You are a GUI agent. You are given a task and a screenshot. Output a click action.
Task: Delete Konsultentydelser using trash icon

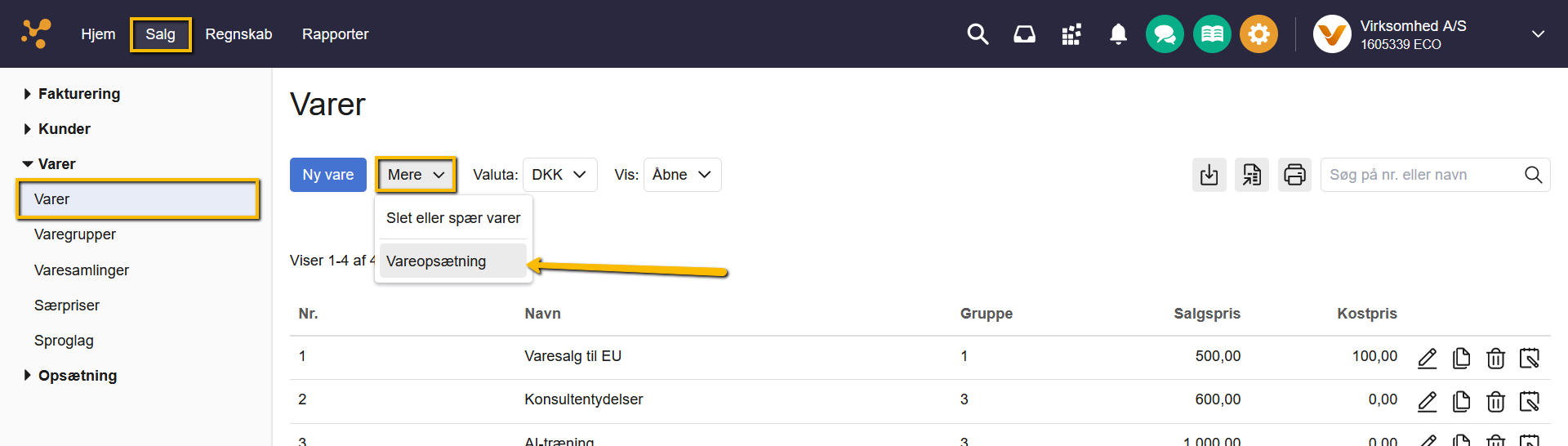pyautogui.click(x=1495, y=401)
